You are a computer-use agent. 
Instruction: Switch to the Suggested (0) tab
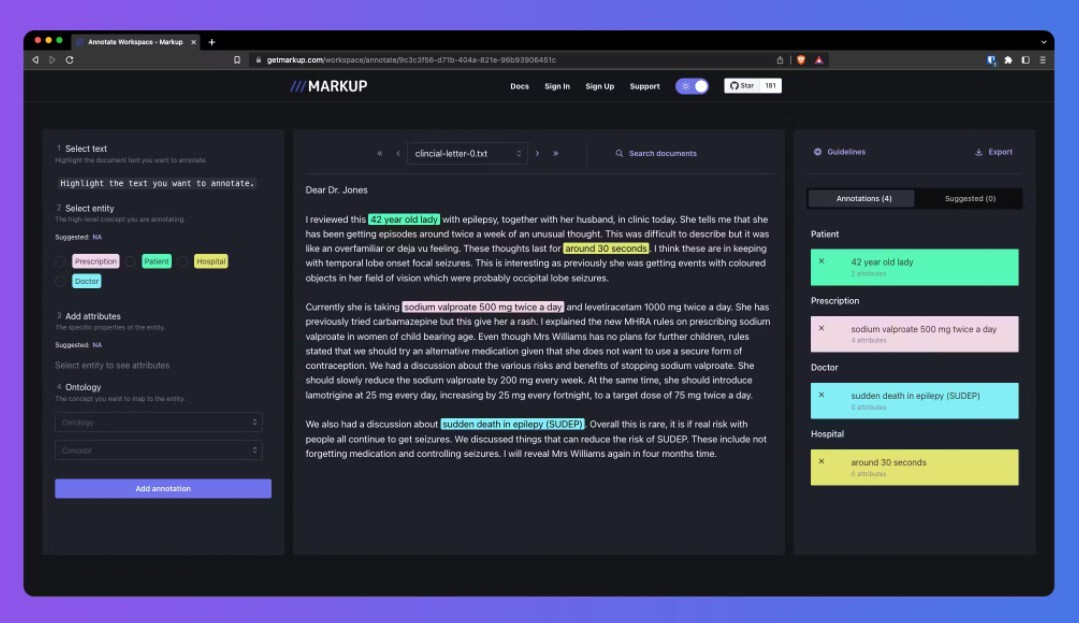click(969, 198)
